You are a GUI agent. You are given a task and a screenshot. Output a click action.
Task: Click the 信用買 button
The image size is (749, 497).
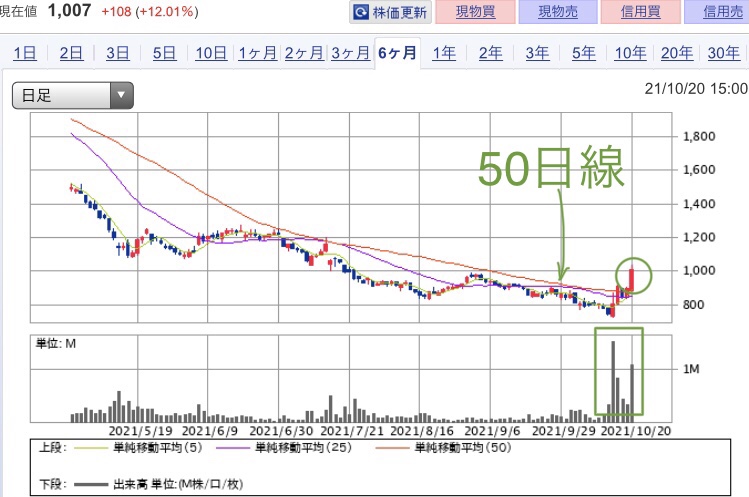(641, 12)
